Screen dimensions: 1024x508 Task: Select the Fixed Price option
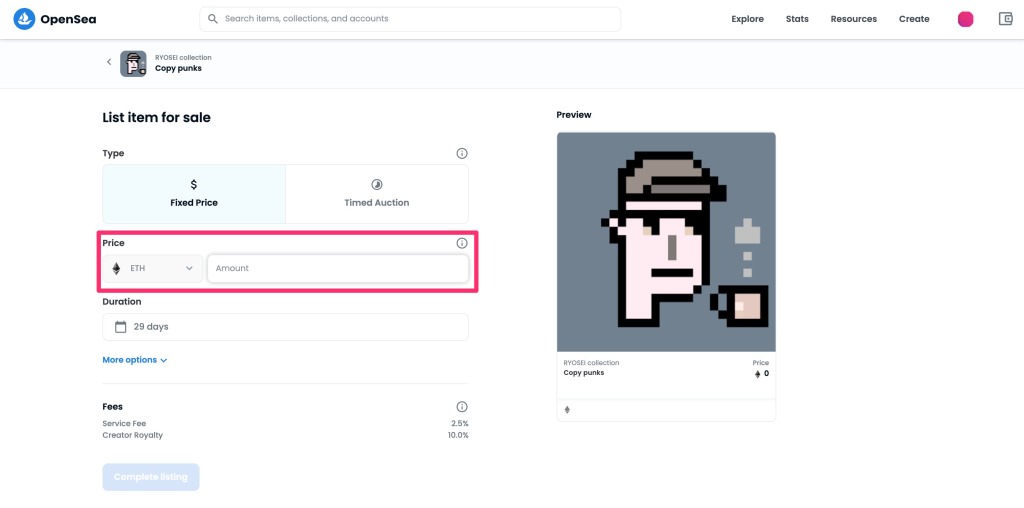click(x=194, y=194)
